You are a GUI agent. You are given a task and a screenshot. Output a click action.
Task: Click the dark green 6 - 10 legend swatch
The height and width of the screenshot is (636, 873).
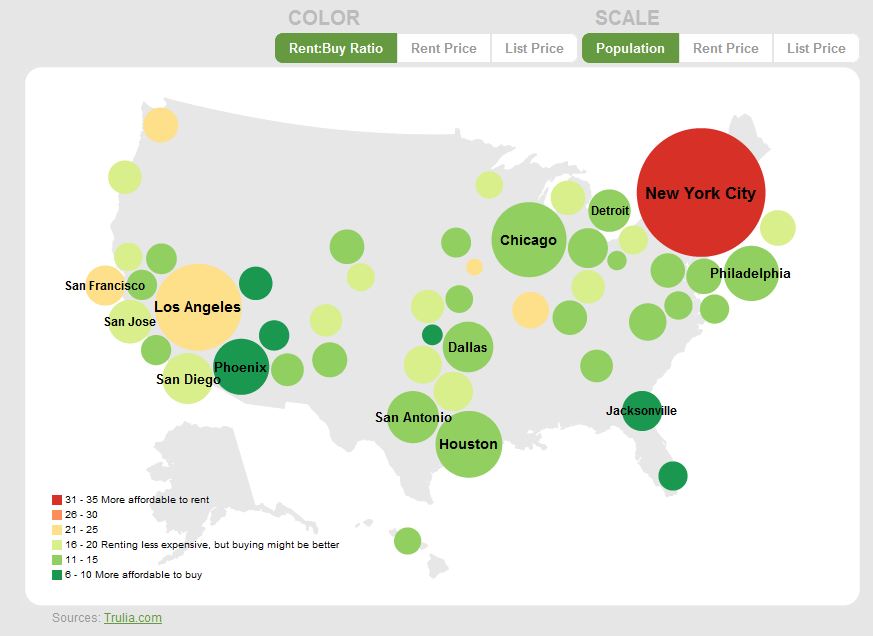click(x=57, y=575)
